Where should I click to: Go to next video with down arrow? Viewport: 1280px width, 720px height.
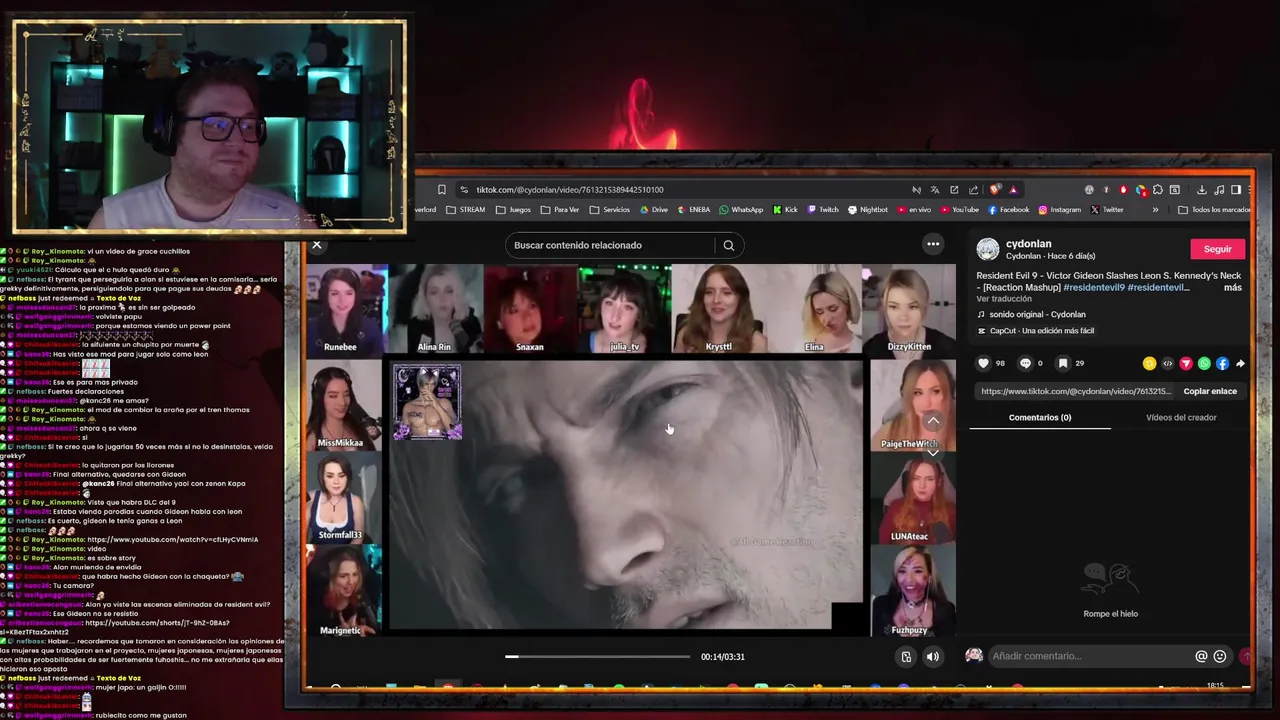pos(933,452)
